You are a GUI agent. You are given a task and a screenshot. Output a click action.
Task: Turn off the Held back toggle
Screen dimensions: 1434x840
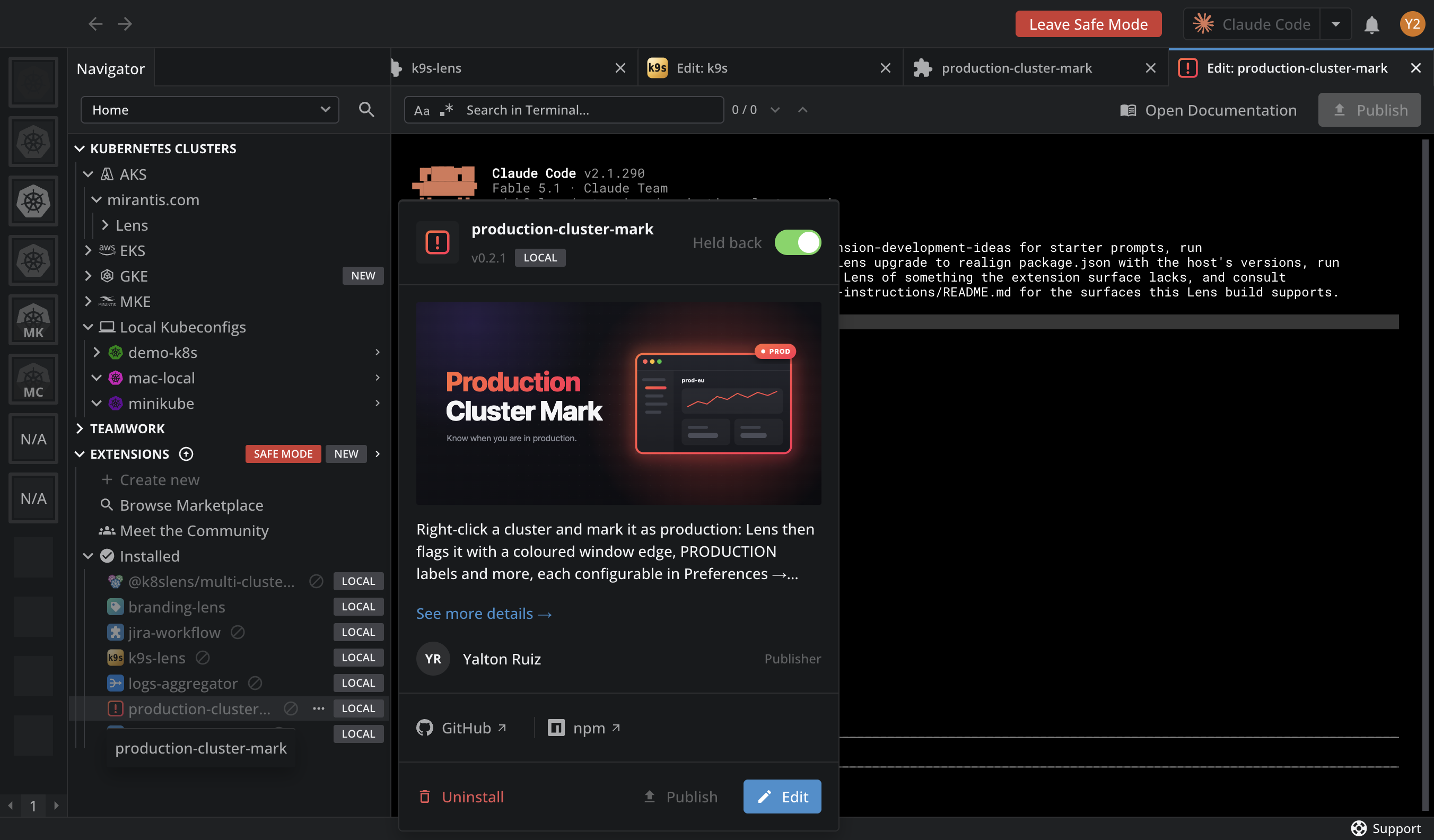pos(798,242)
